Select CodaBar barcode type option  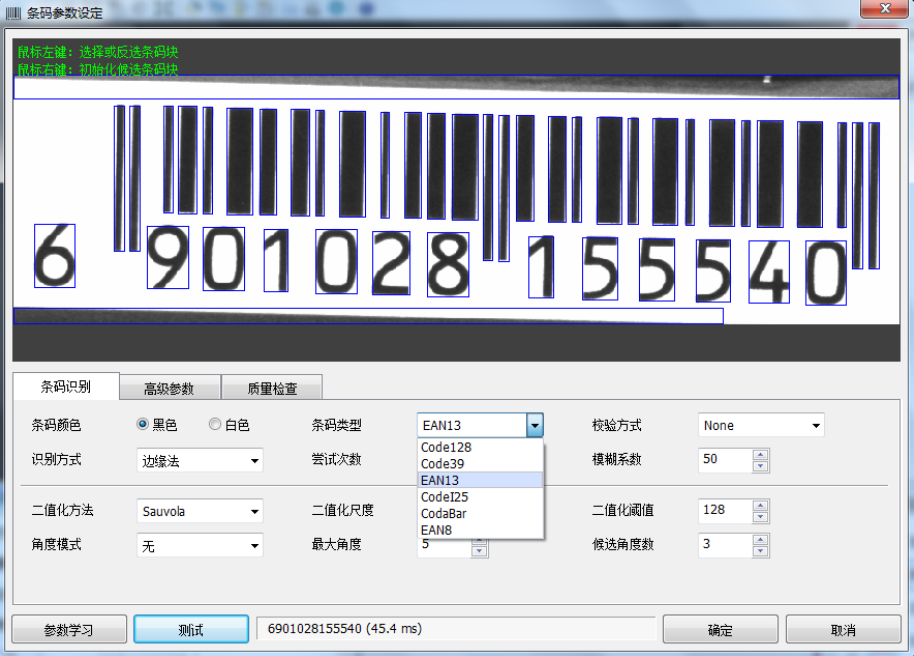click(x=444, y=513)
